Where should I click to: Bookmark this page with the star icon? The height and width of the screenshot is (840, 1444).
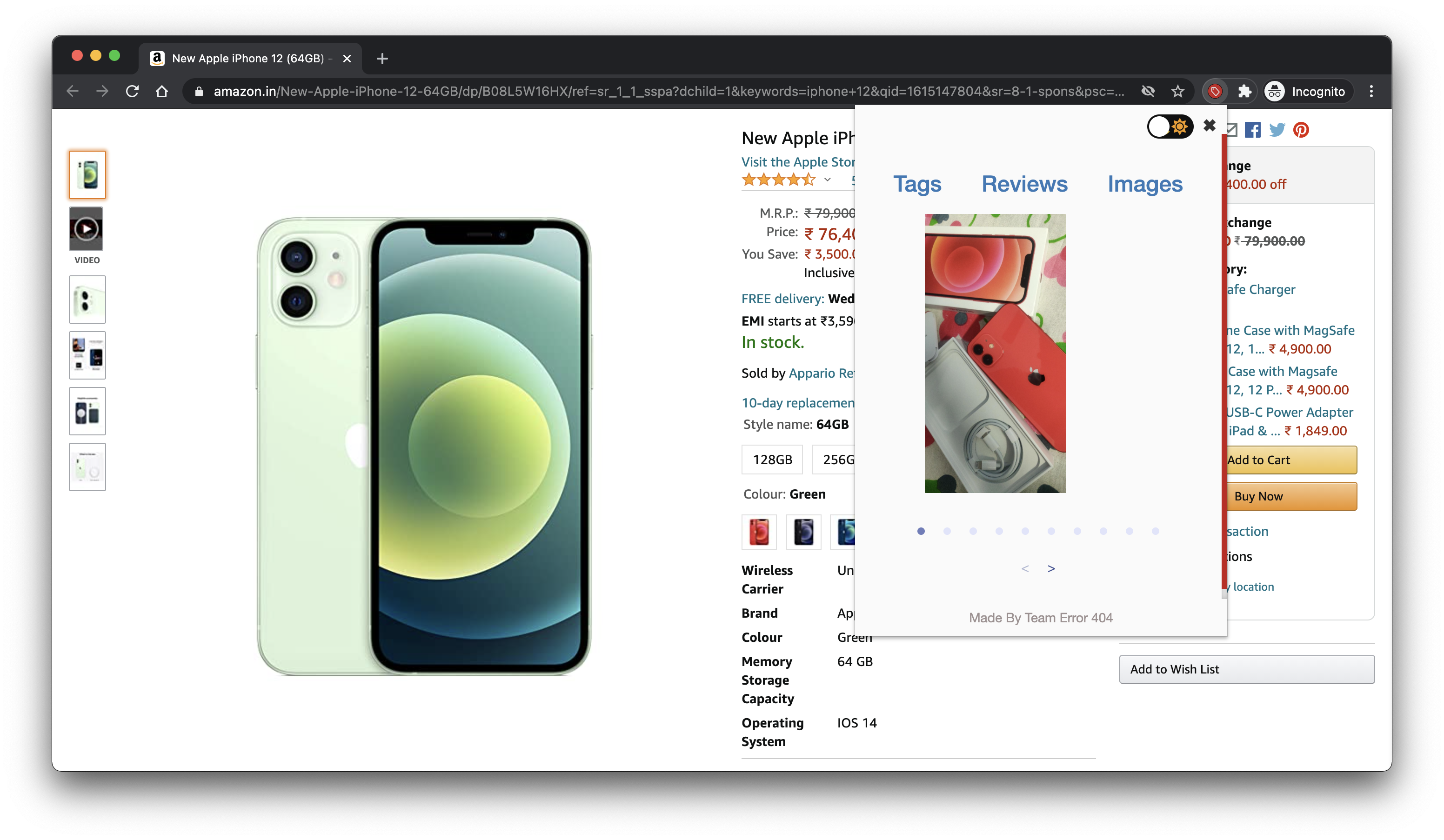point(1177,91)
